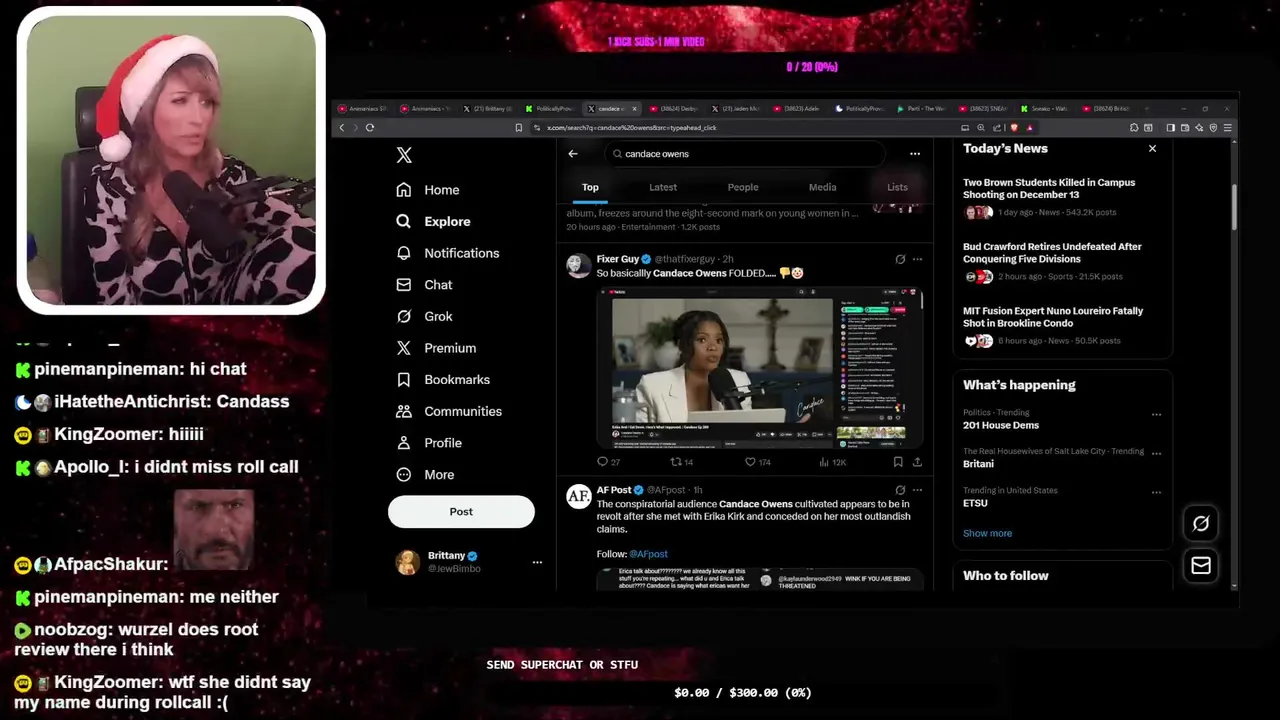Open options for ETSU trend
1280x720 pixels.
point(1156,492)
